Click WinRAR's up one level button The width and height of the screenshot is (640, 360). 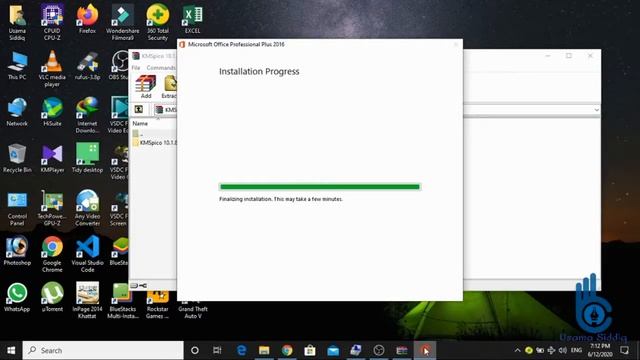click(x=139, y=109)
